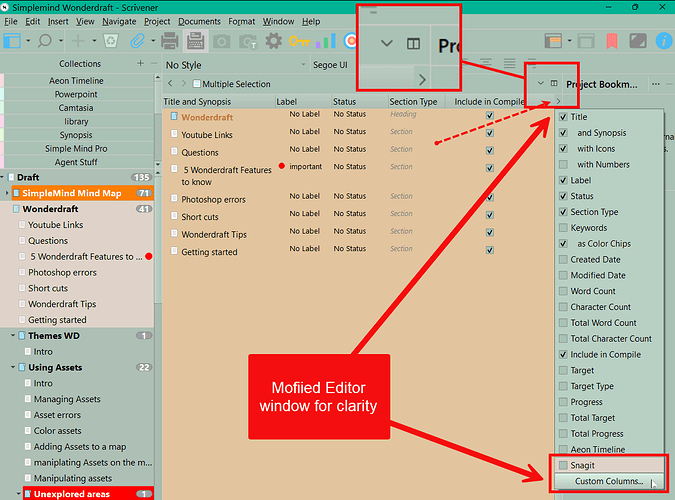
Task: Toggle the Multiple Selection checkbox
Action: (x=197, y=84)
